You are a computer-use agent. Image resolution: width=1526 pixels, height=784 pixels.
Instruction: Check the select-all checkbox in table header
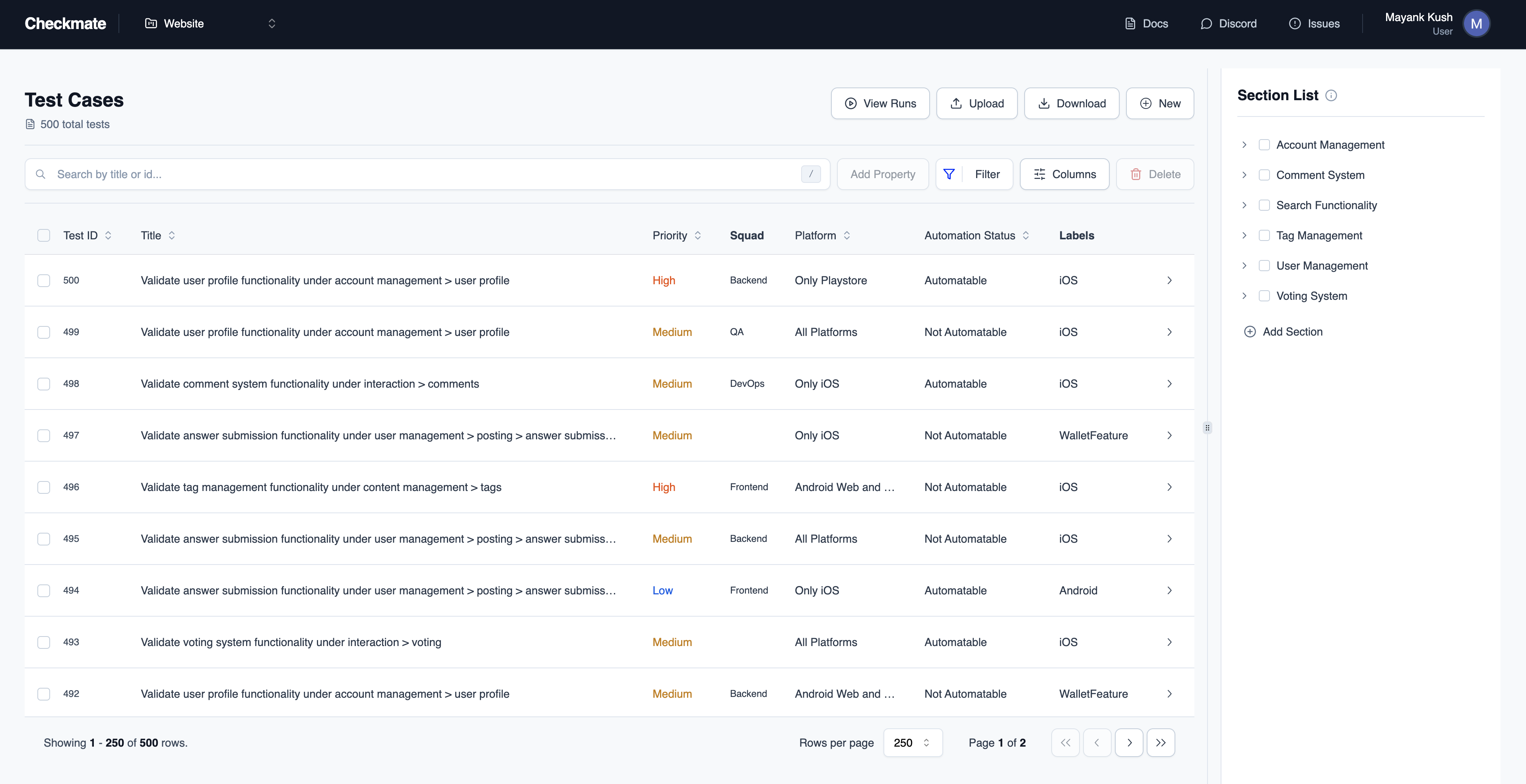[44, 235]
